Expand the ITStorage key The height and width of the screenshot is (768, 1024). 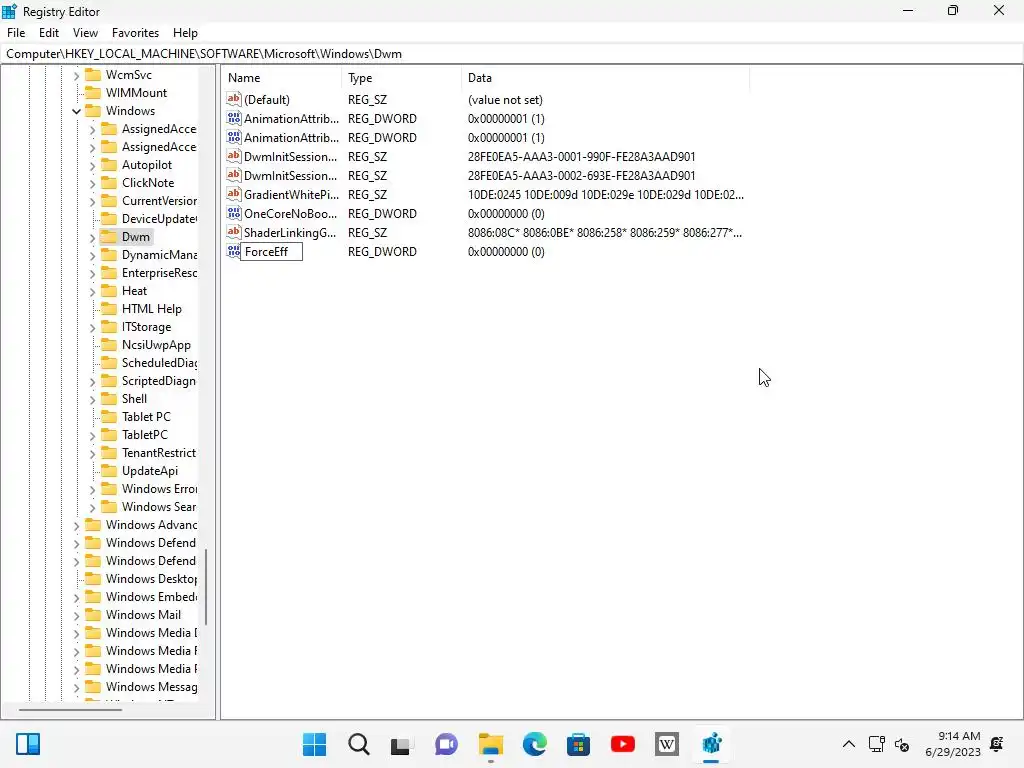tap(92, 327)
